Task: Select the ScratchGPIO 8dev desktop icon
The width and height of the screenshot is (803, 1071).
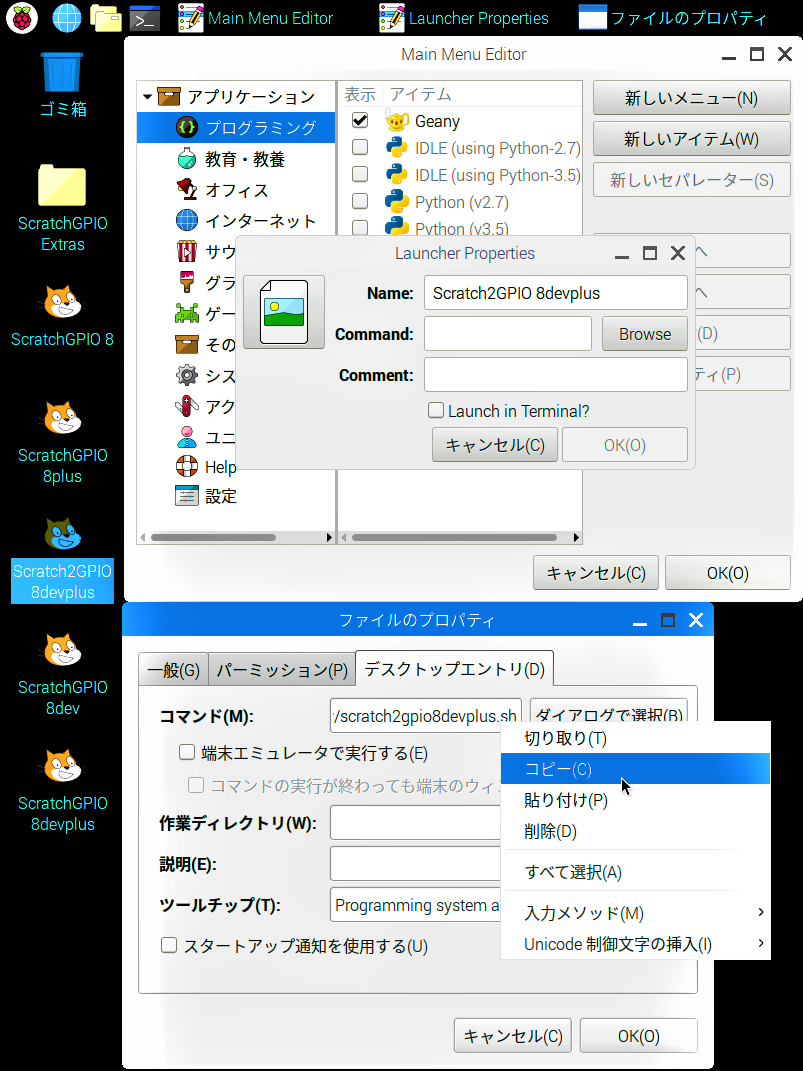Action: pos(62,675)
